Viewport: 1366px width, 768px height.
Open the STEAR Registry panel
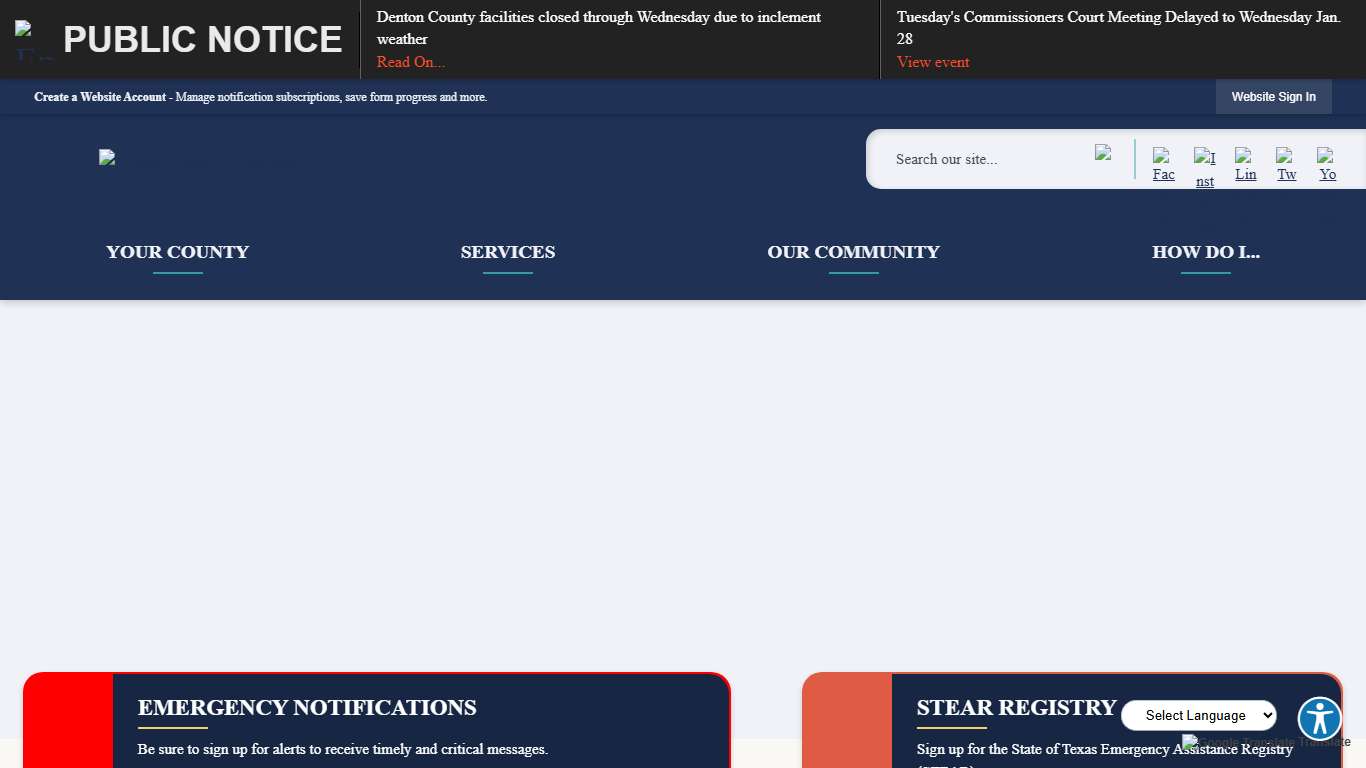pos(1015,707)
